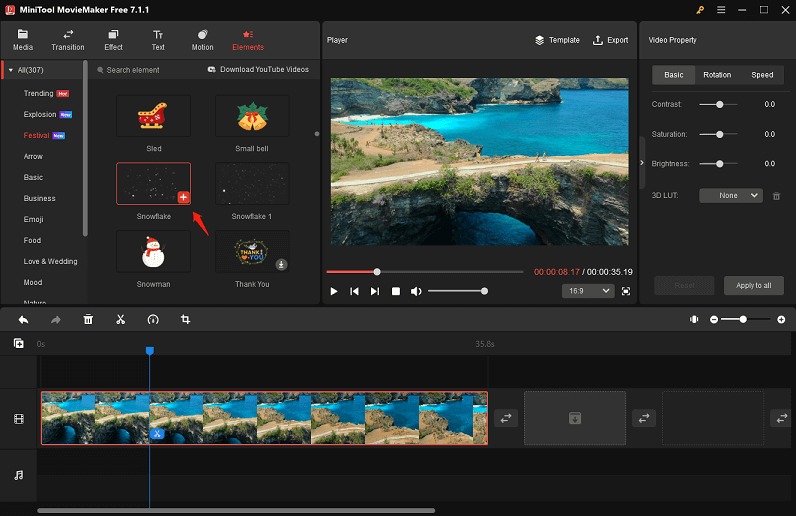Click the playback progress slider
The image size is (796, 516).
pos(424,272)
